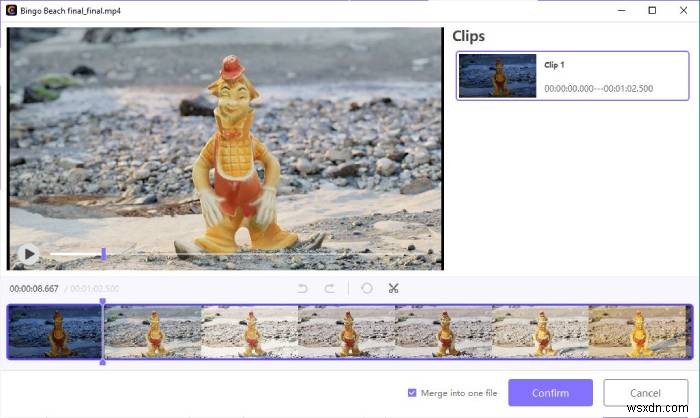Viewport: 700px width, 418px height.
Task: Click the app logo icon in title bar
Action: click(11, 10)
